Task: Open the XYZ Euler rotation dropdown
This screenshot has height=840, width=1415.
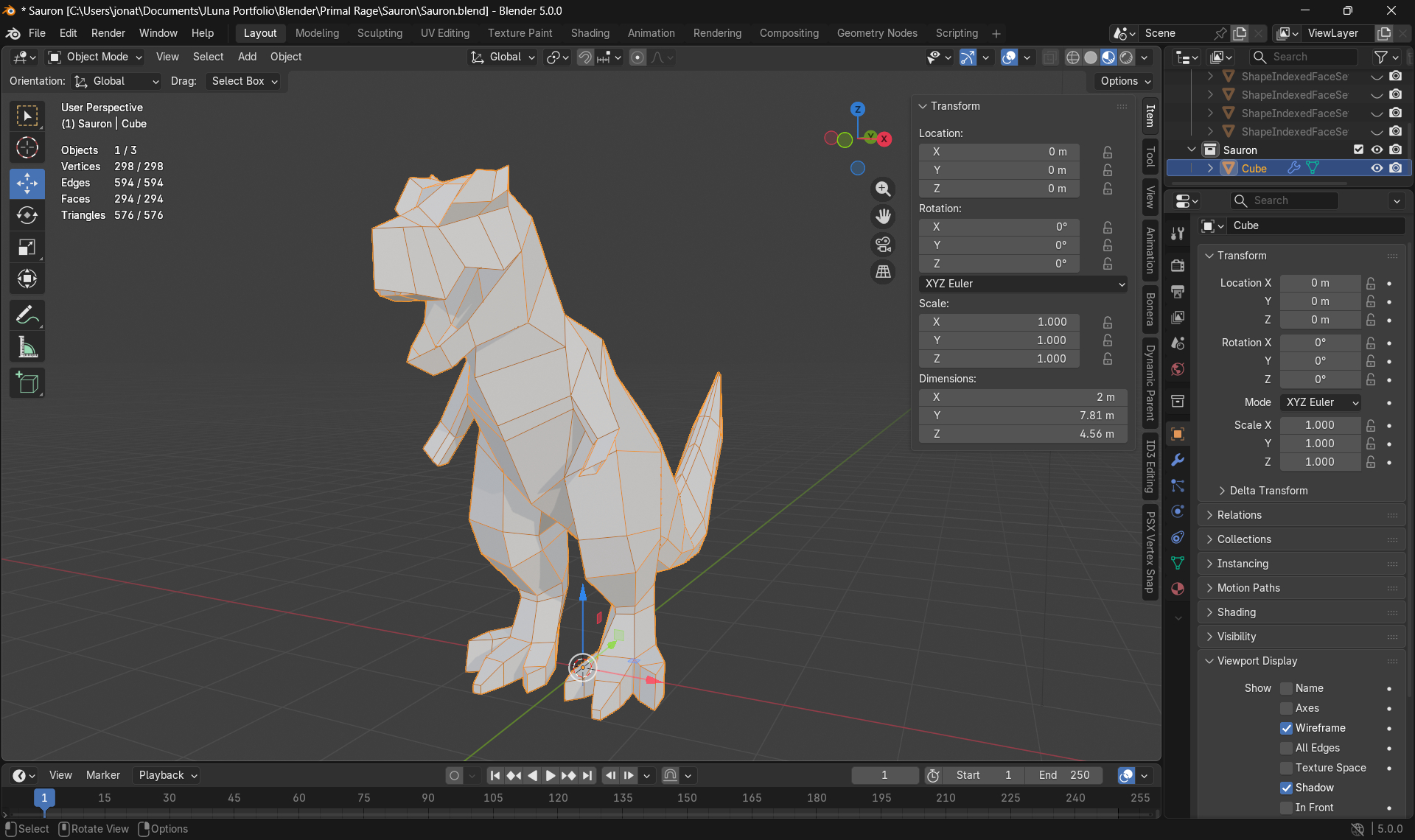Action: point(1023,284)
